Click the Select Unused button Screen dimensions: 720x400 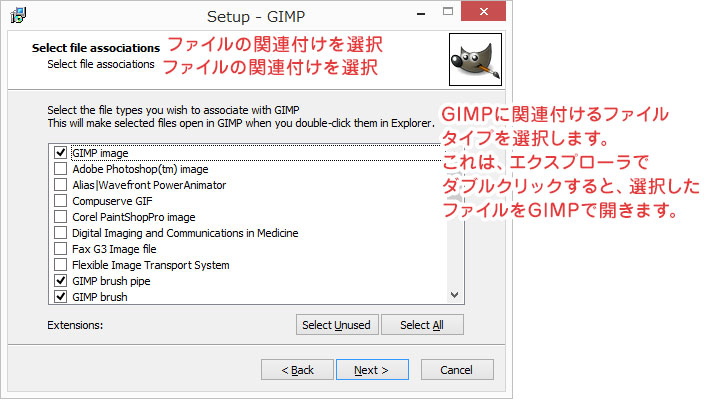[337, 325]
